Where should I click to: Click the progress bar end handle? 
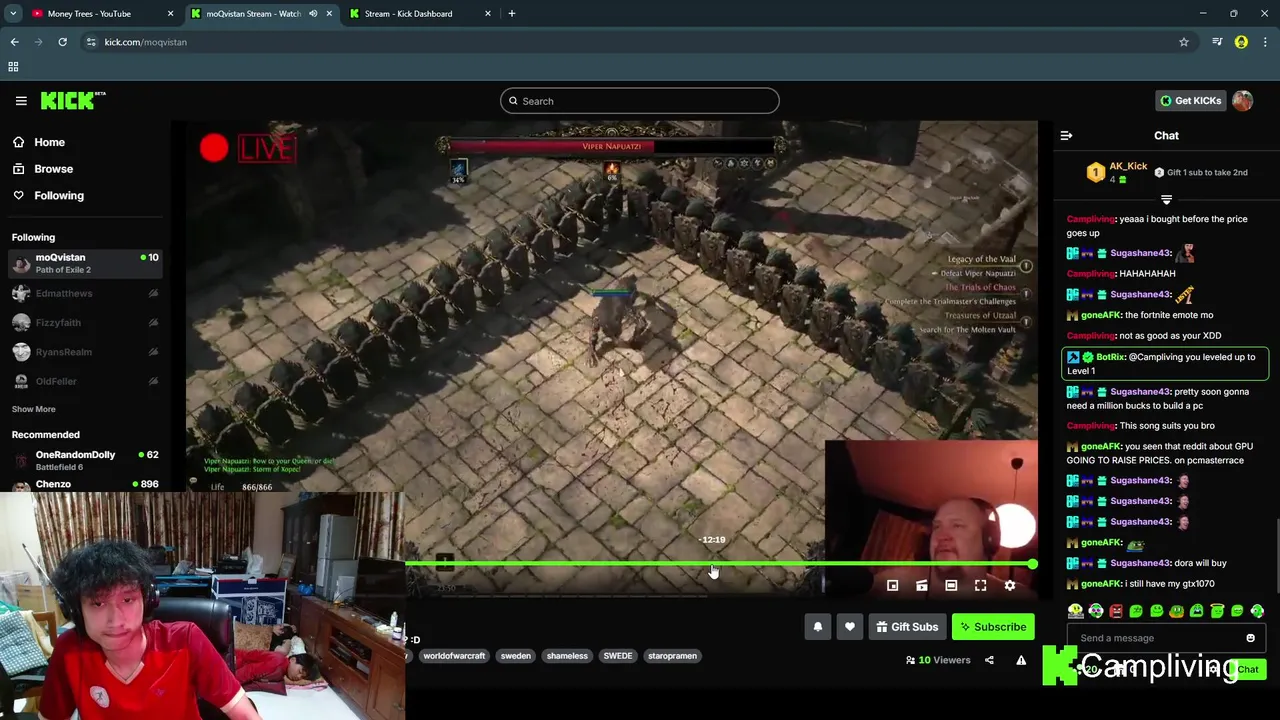coord(1032,565)
